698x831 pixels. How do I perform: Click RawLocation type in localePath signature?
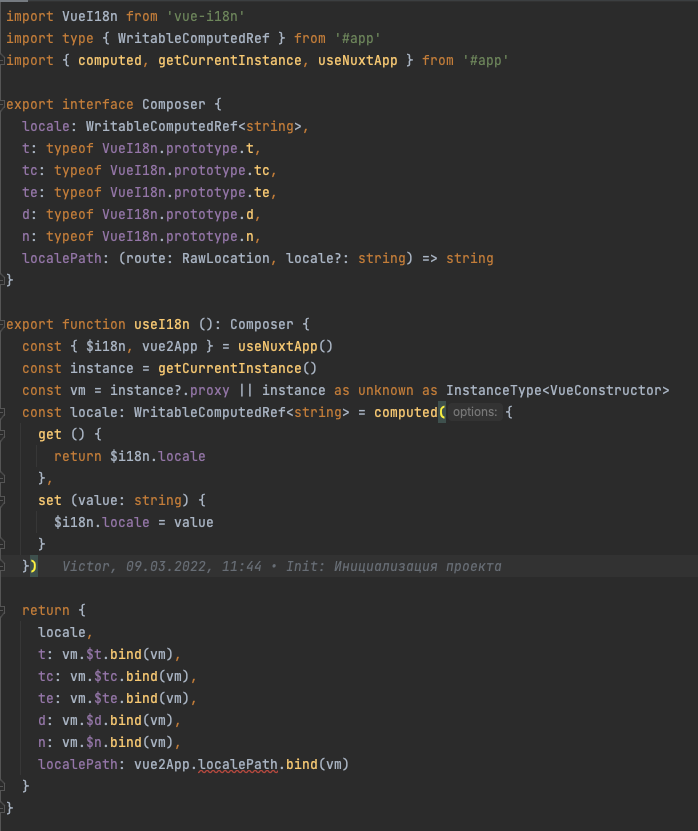pos(226,258)
